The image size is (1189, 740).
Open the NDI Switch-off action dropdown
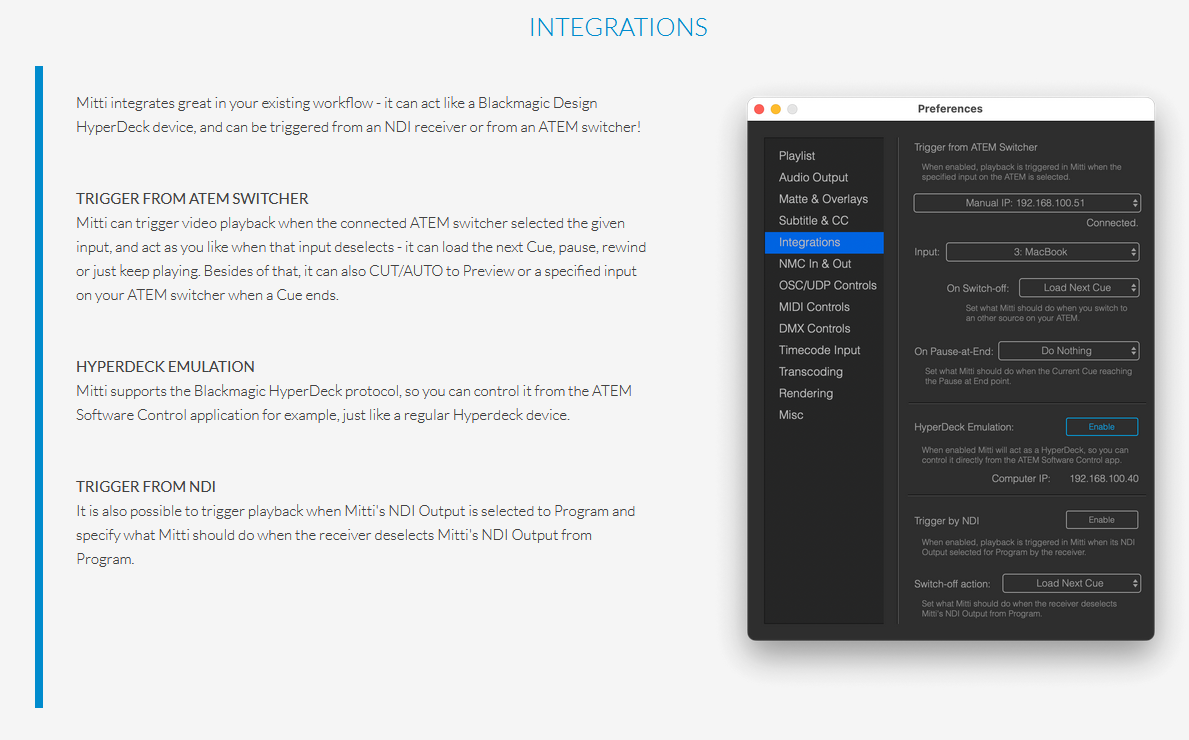coord(1071,584)
